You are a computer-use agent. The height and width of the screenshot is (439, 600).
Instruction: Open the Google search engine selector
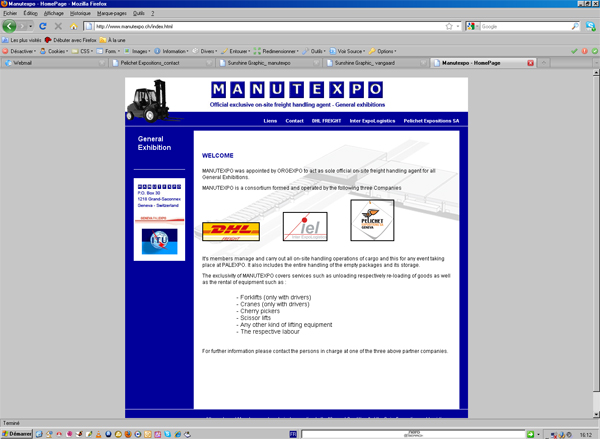pyautogui.click(x=473, y=26)
